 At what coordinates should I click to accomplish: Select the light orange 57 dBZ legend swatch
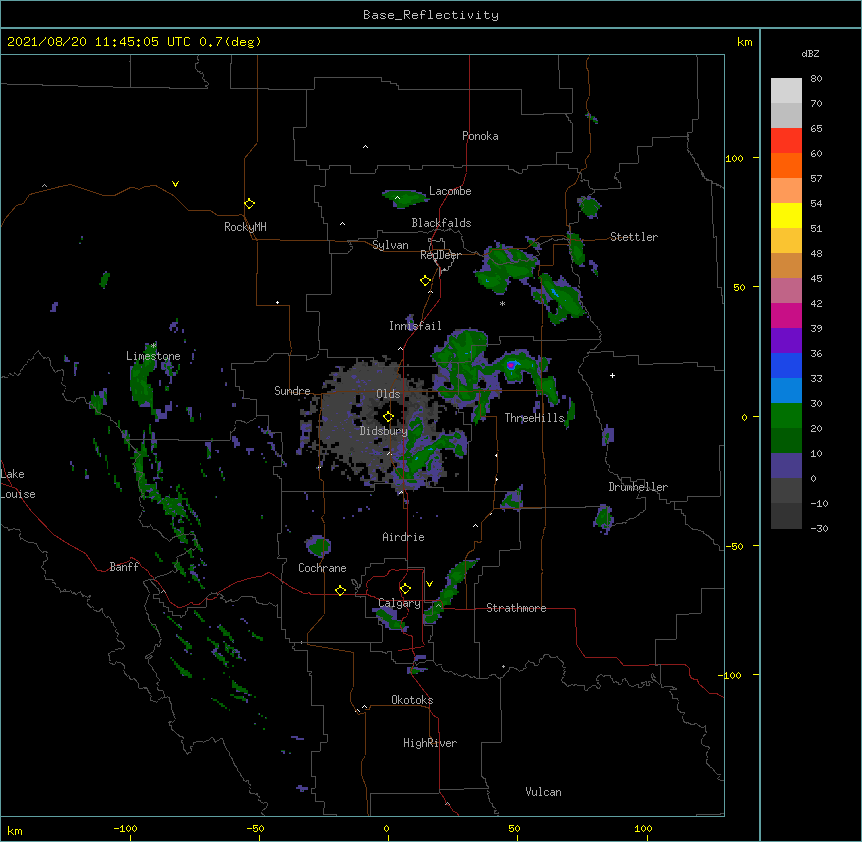click(x=786, y=191)
